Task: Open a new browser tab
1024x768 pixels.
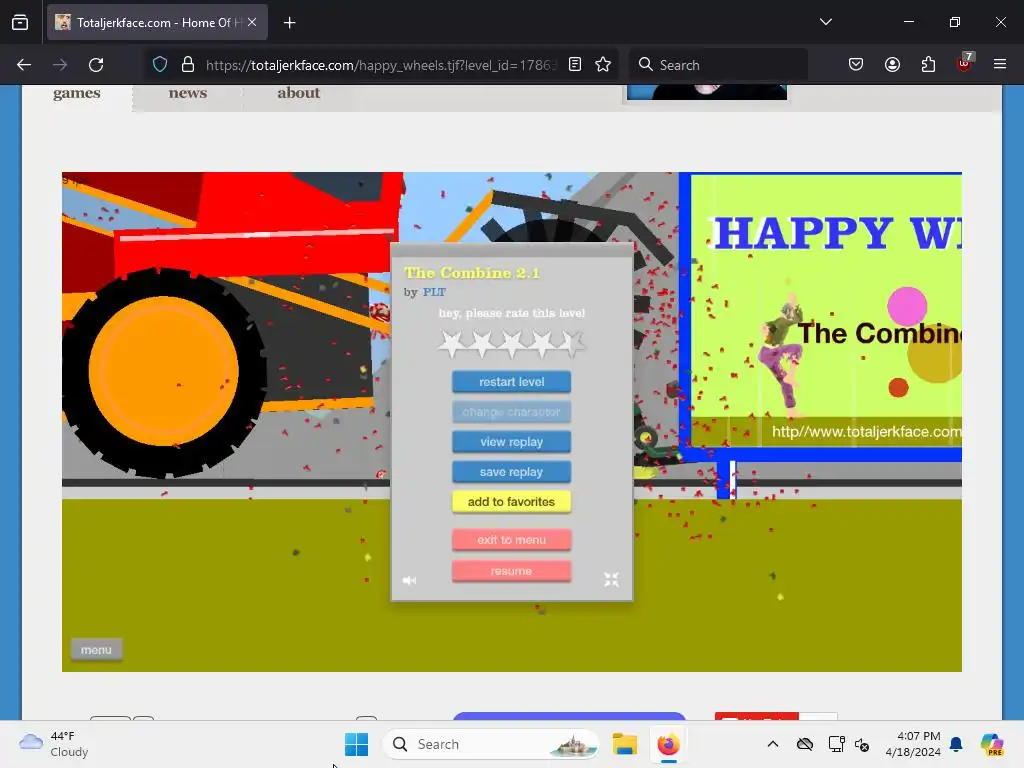Action: tap(289, 23)
